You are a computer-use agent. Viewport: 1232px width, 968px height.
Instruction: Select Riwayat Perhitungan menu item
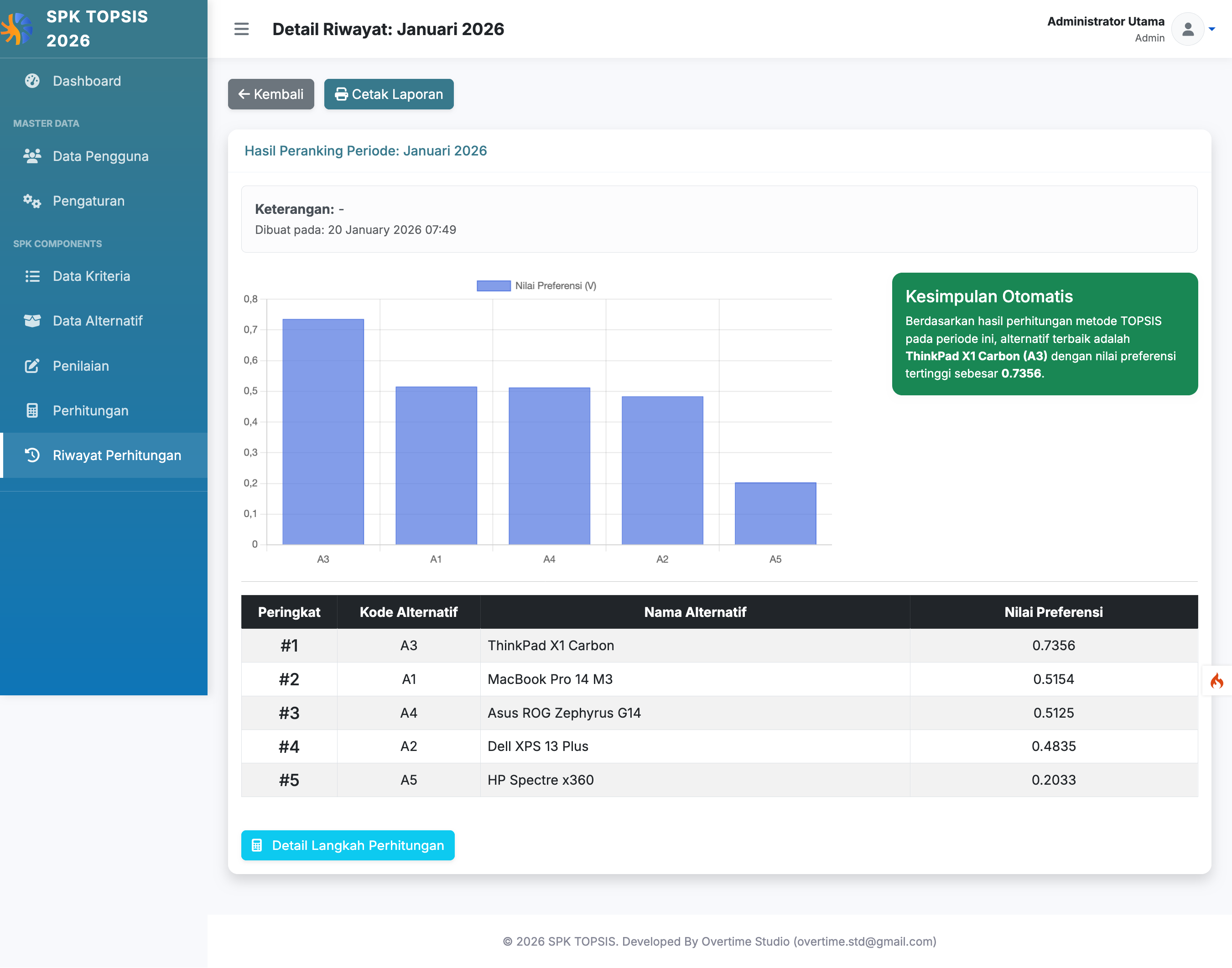104,455
